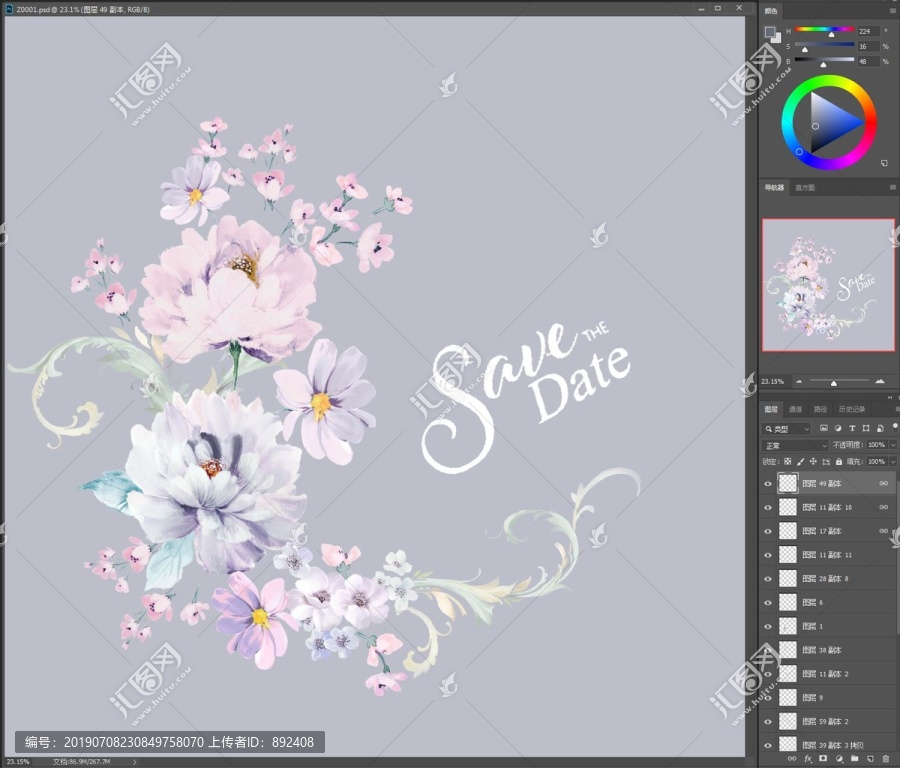Viewport: 900px width, 768px height.
Task: Open the Color panel menu icon
Action: 893,10
